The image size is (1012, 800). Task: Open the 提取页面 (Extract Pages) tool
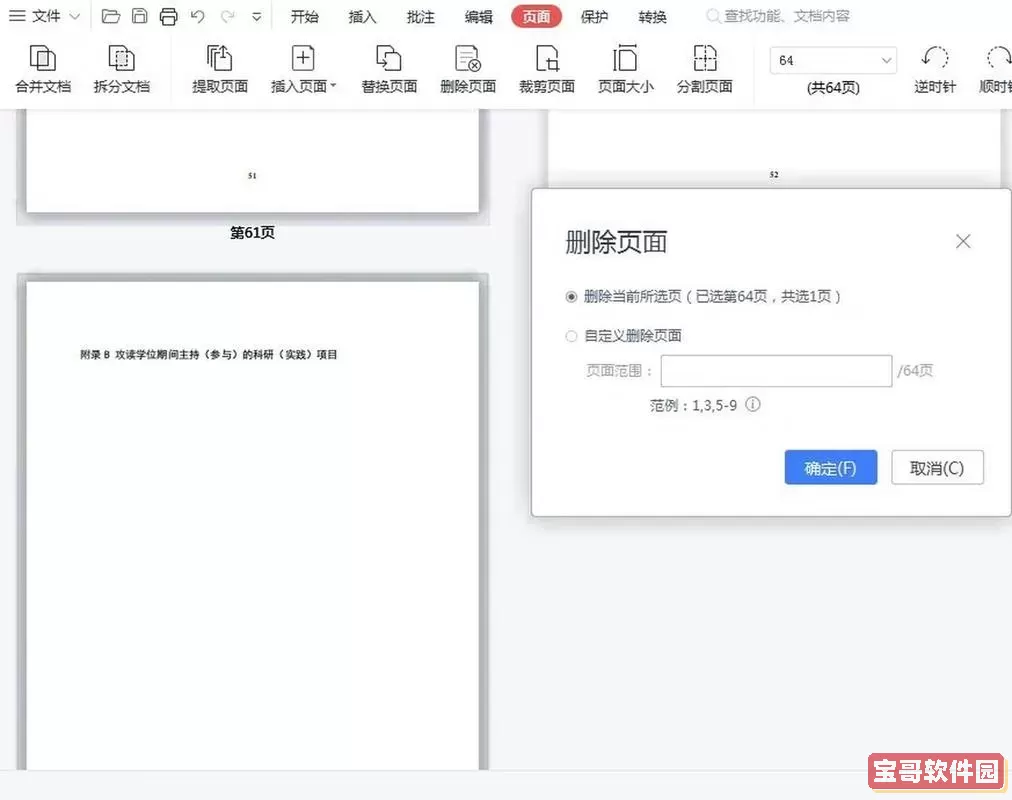[219, 68]
